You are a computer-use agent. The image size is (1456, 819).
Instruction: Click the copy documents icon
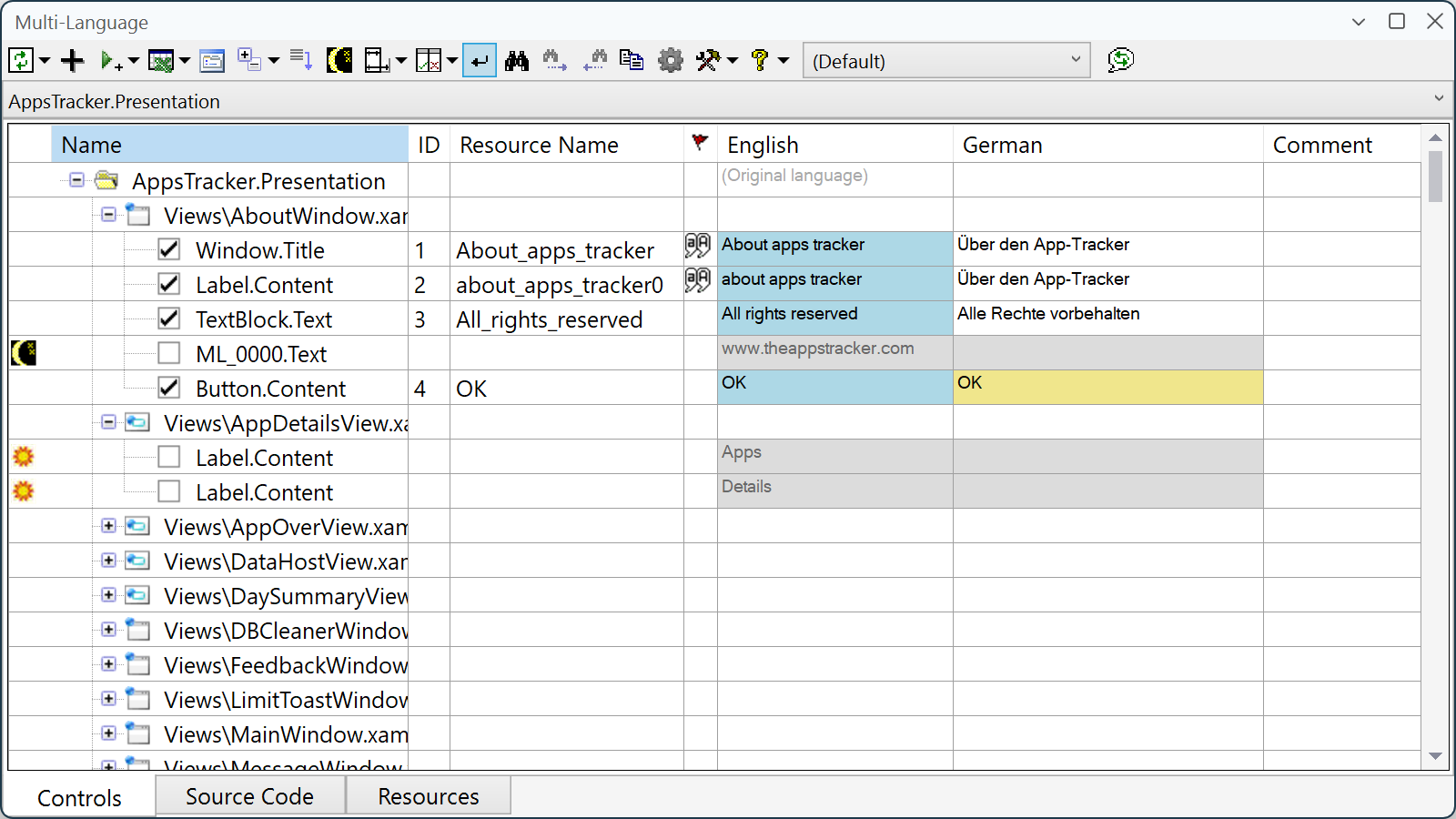coord(632,61)
